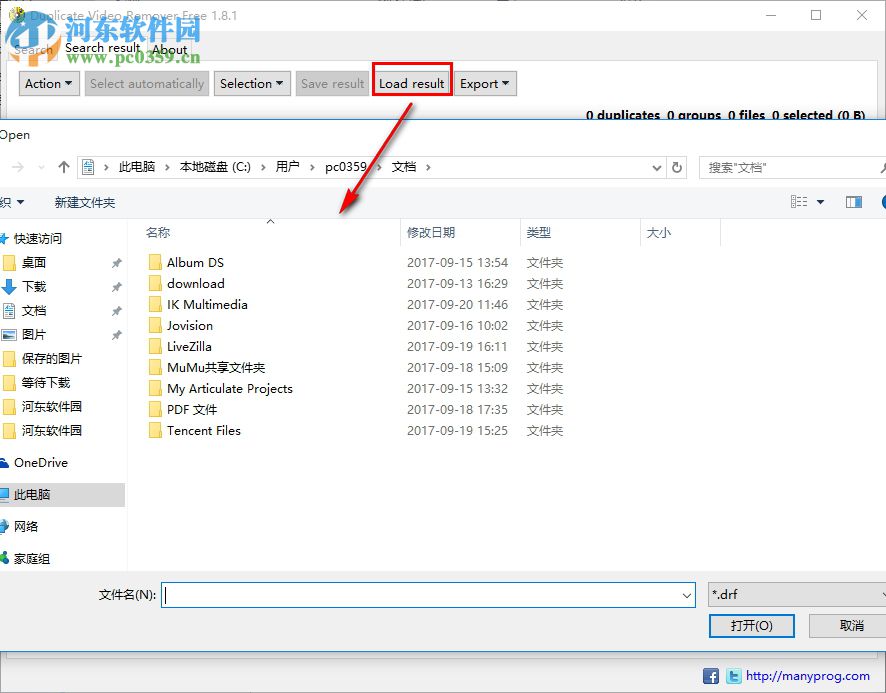Switch to the Search result tab
The height and width of the screenshot is (693, 886).
[103, 47]
